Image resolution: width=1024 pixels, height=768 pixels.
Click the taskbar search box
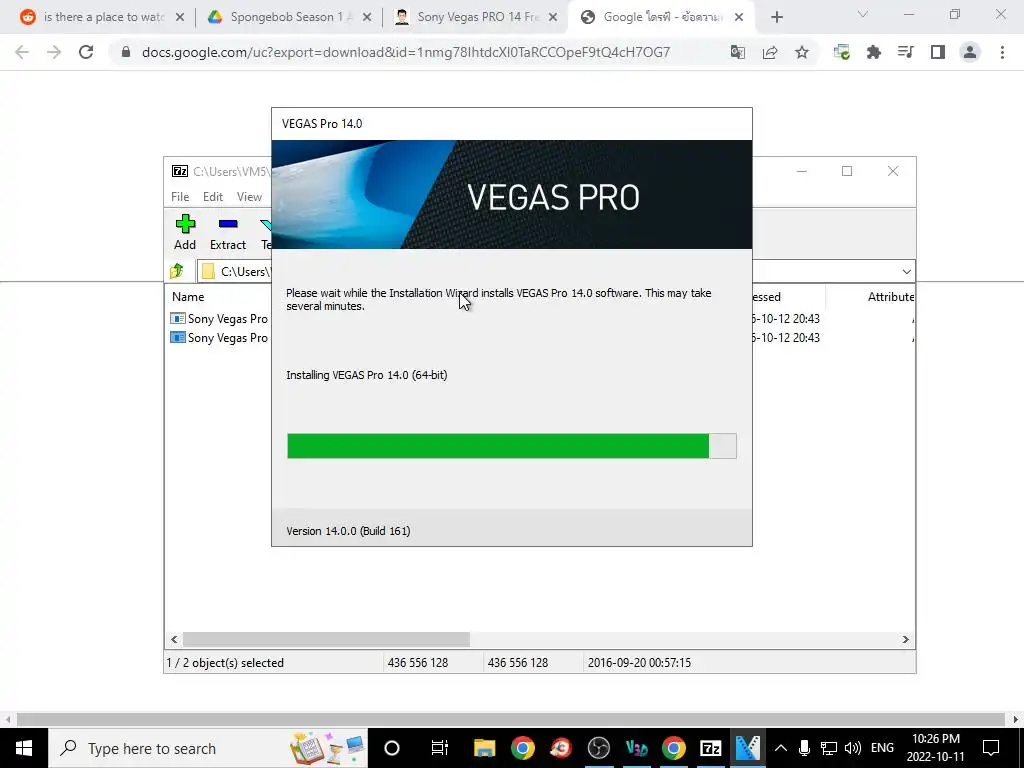208,748
